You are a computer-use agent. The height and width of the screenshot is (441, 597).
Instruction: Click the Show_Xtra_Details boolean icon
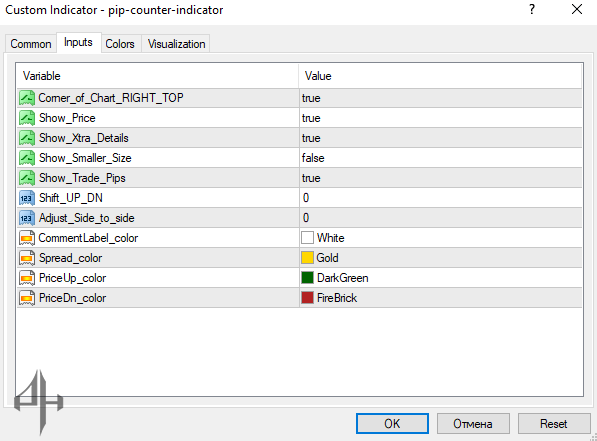tap(27, 138)
